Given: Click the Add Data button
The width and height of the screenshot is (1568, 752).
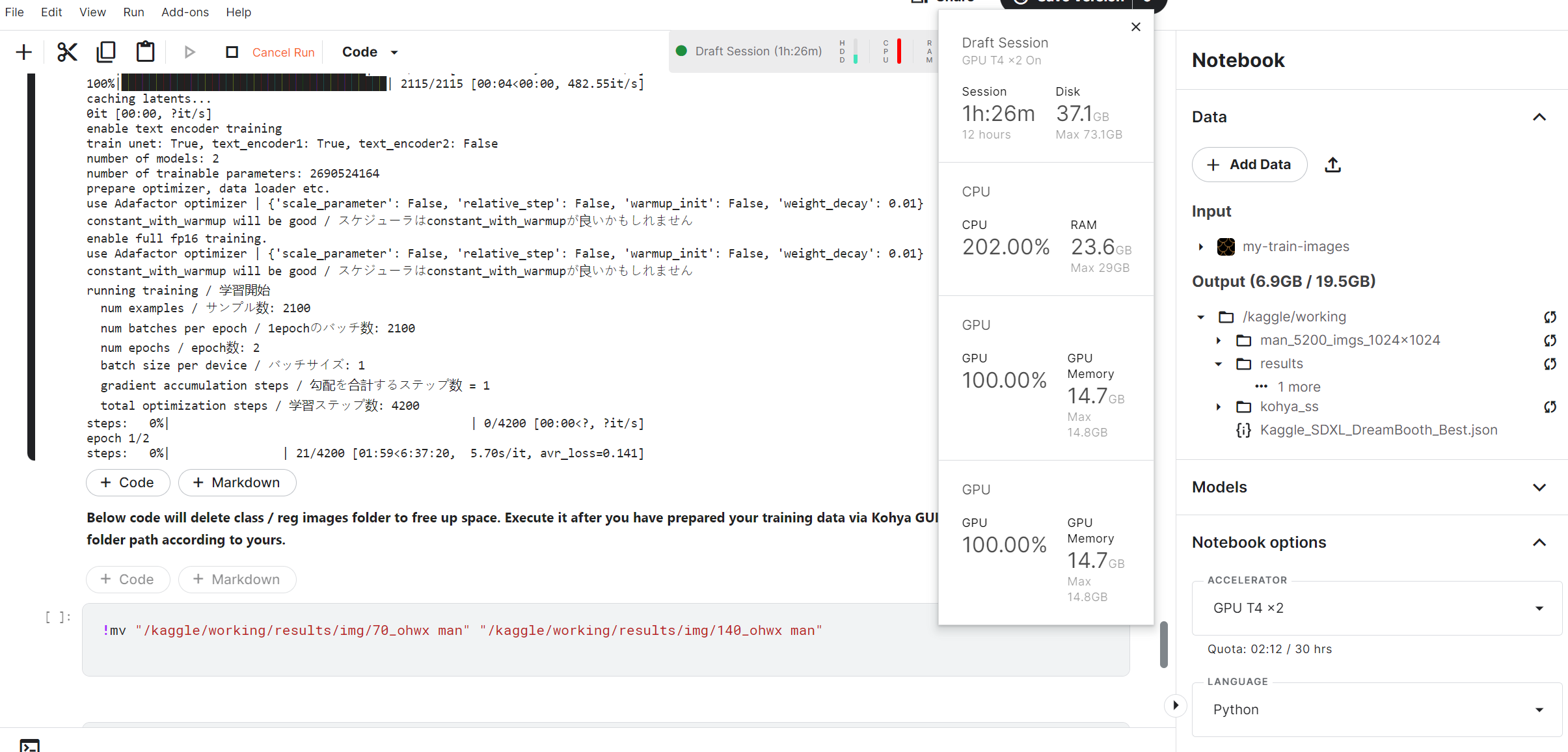Looking at the screenshot, I should pos(1249,165).
